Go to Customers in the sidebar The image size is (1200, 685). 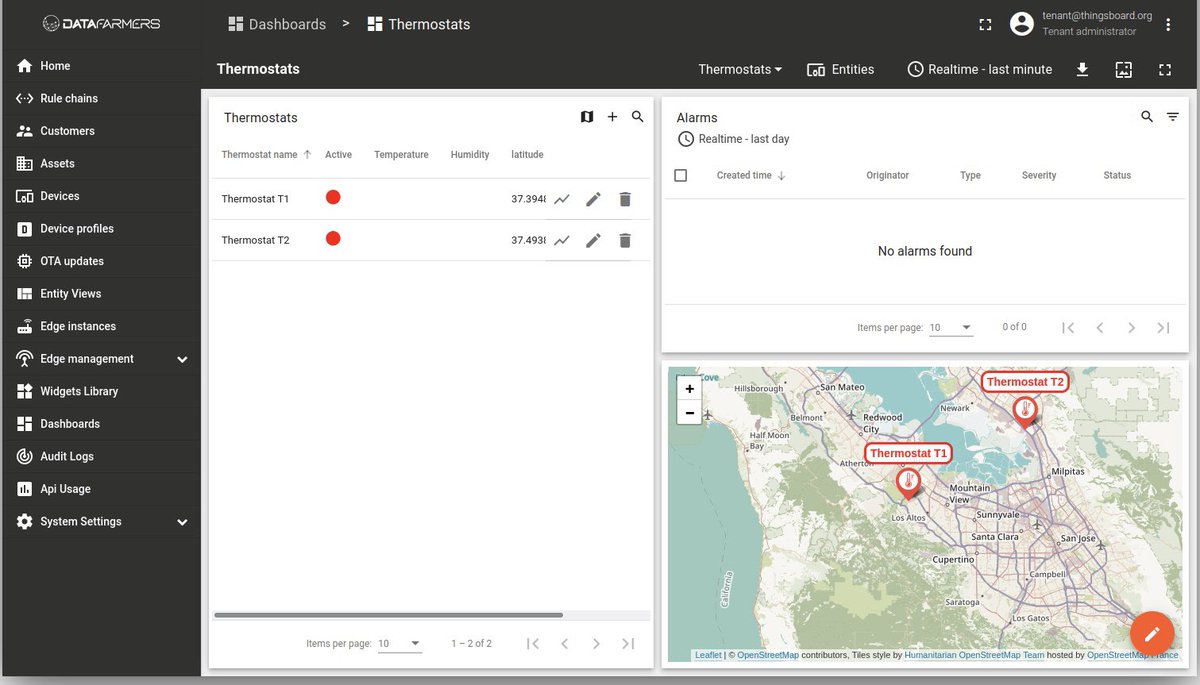tap(101, 131)
